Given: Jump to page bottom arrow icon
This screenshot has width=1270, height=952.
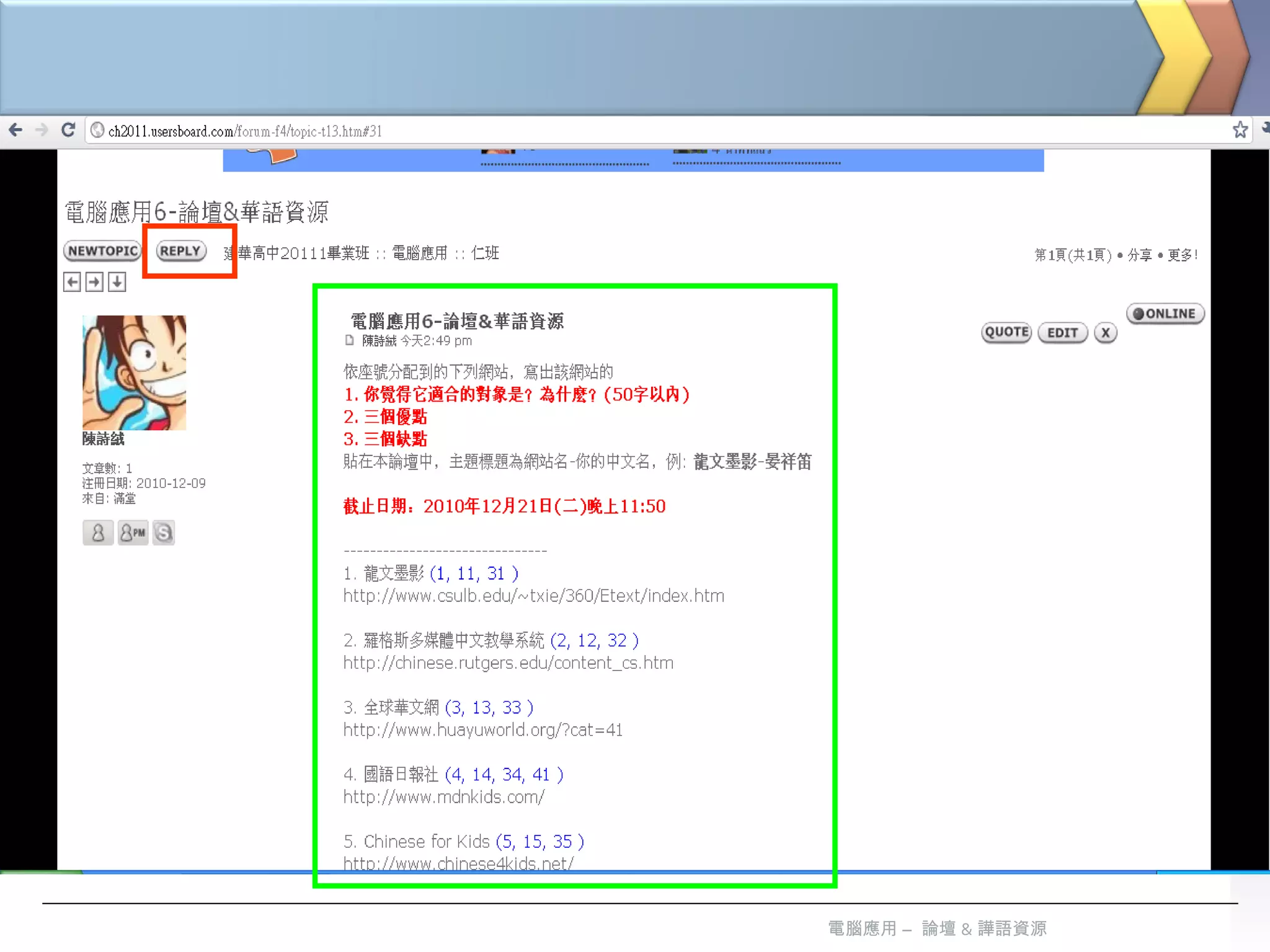Looking at the screenshot, I should coord(117,282).
